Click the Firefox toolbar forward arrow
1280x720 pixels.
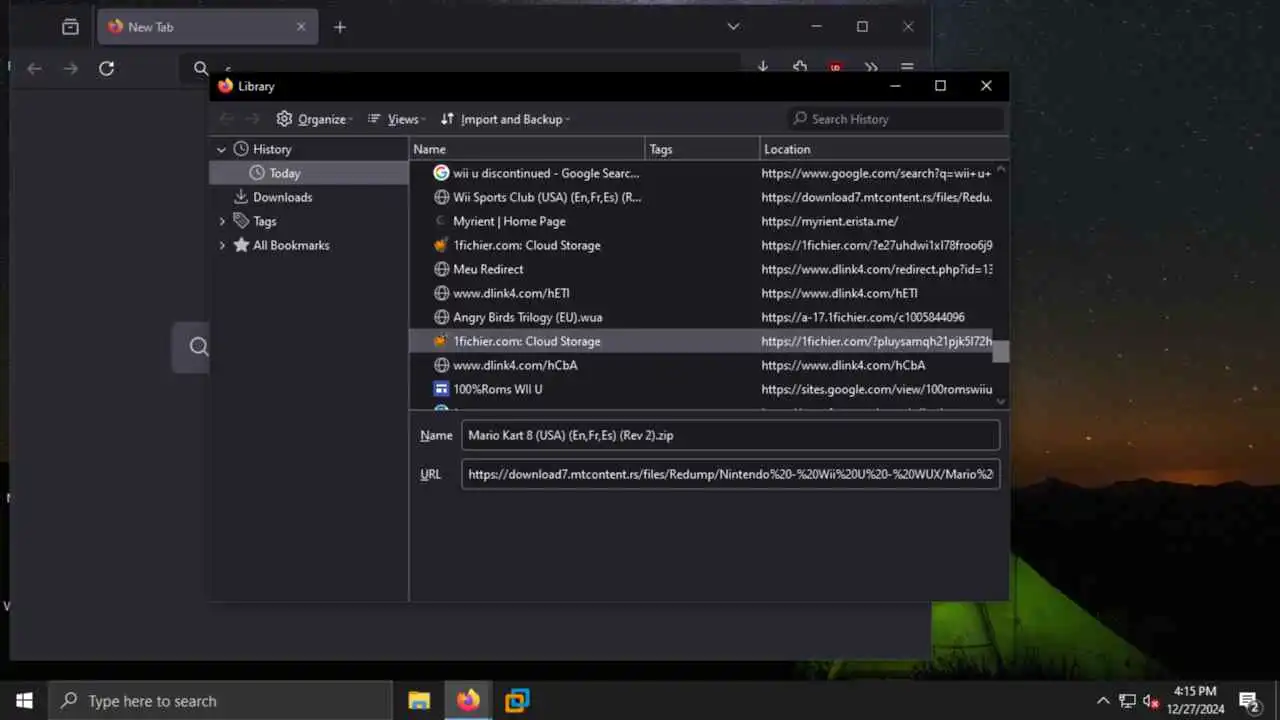[x=70, y=68]
